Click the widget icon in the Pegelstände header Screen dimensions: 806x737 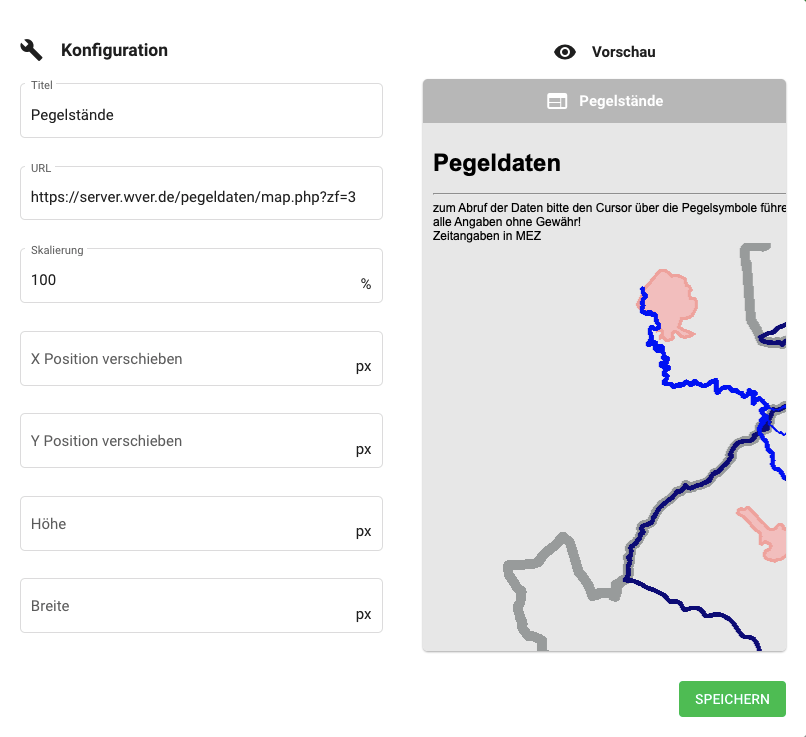pyautogui.click(x=557, y=101)
